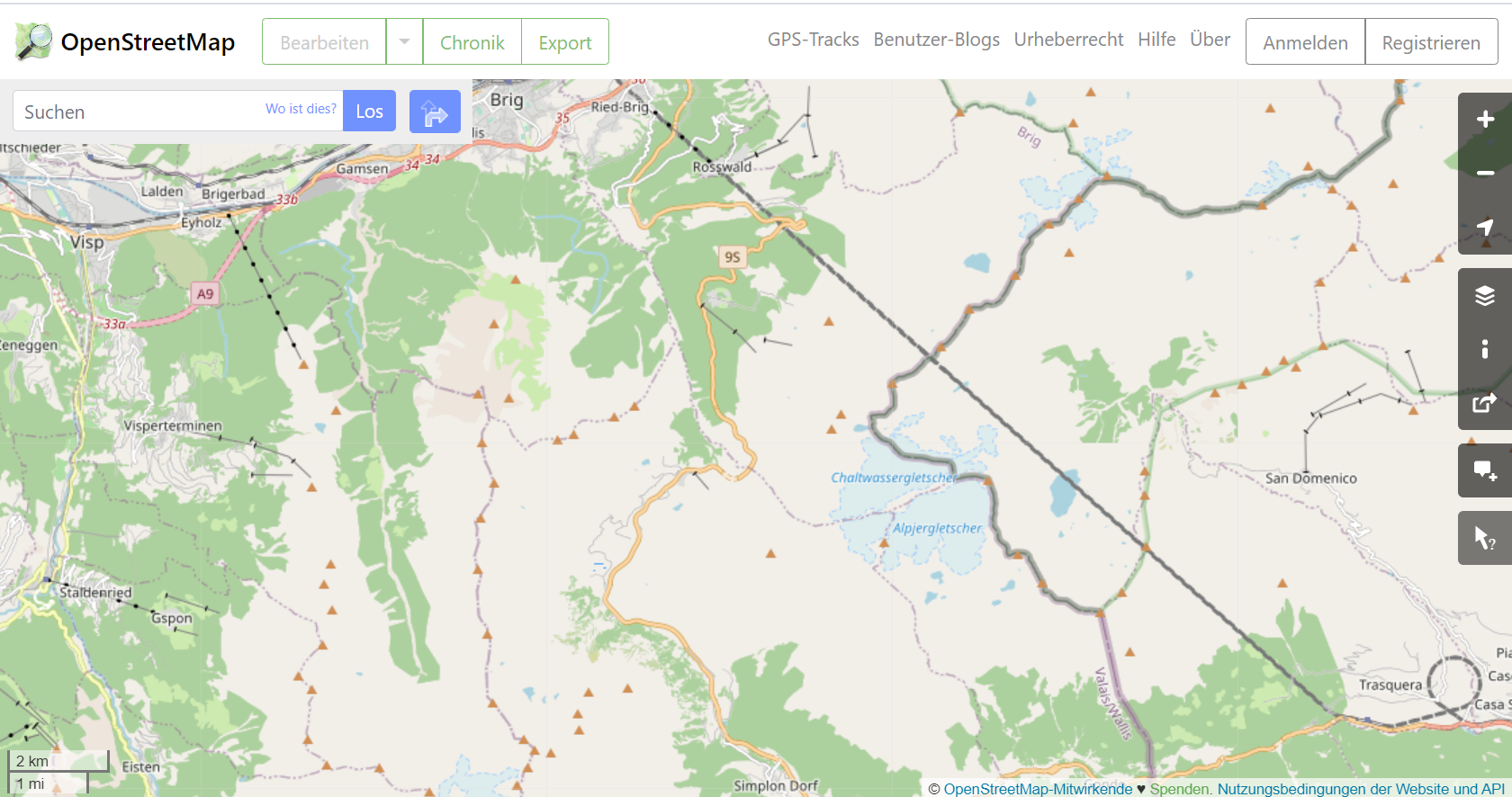
Task: Open the map key info icon
Action: [x=1485, y=349]
